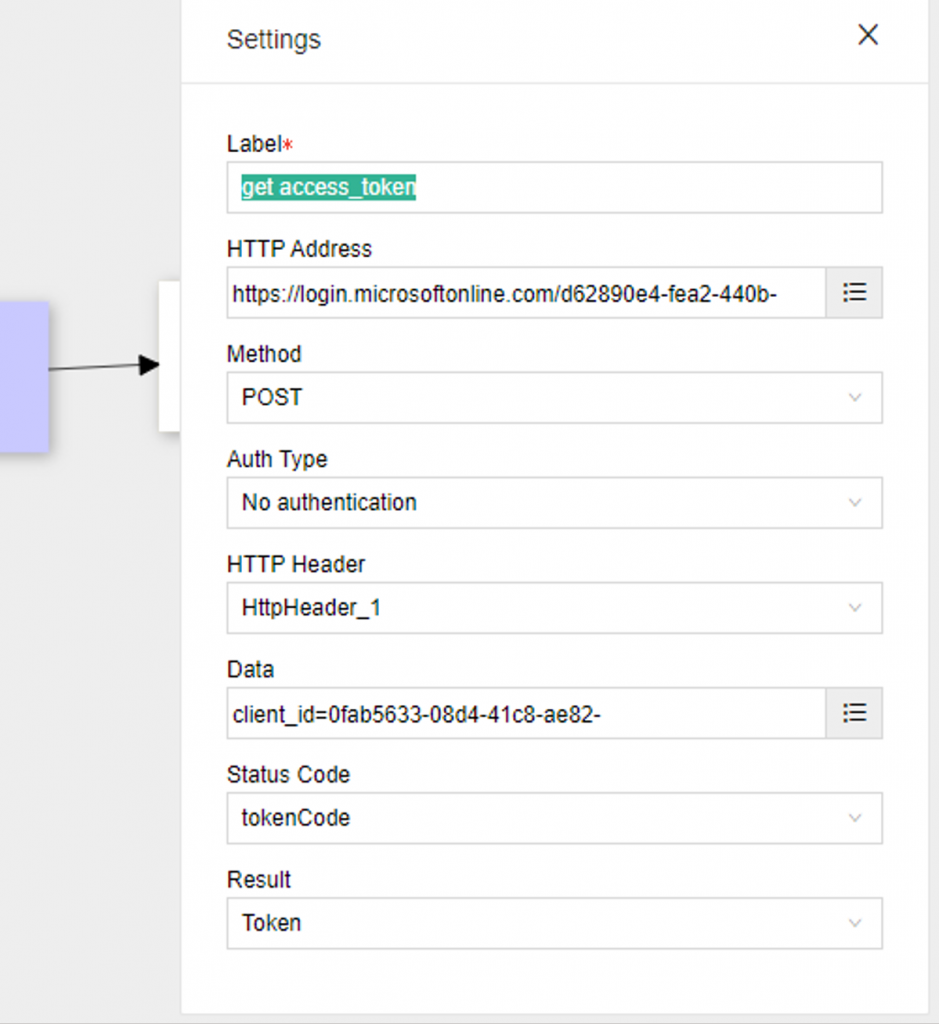Expand the Status Code dropdown

554,818
